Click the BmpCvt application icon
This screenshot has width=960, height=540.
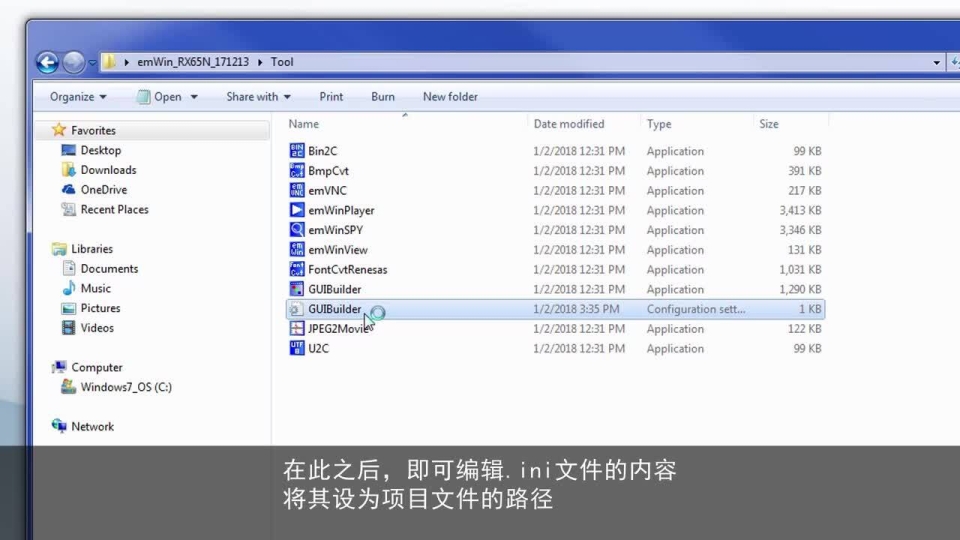click(x=297, y=171)
